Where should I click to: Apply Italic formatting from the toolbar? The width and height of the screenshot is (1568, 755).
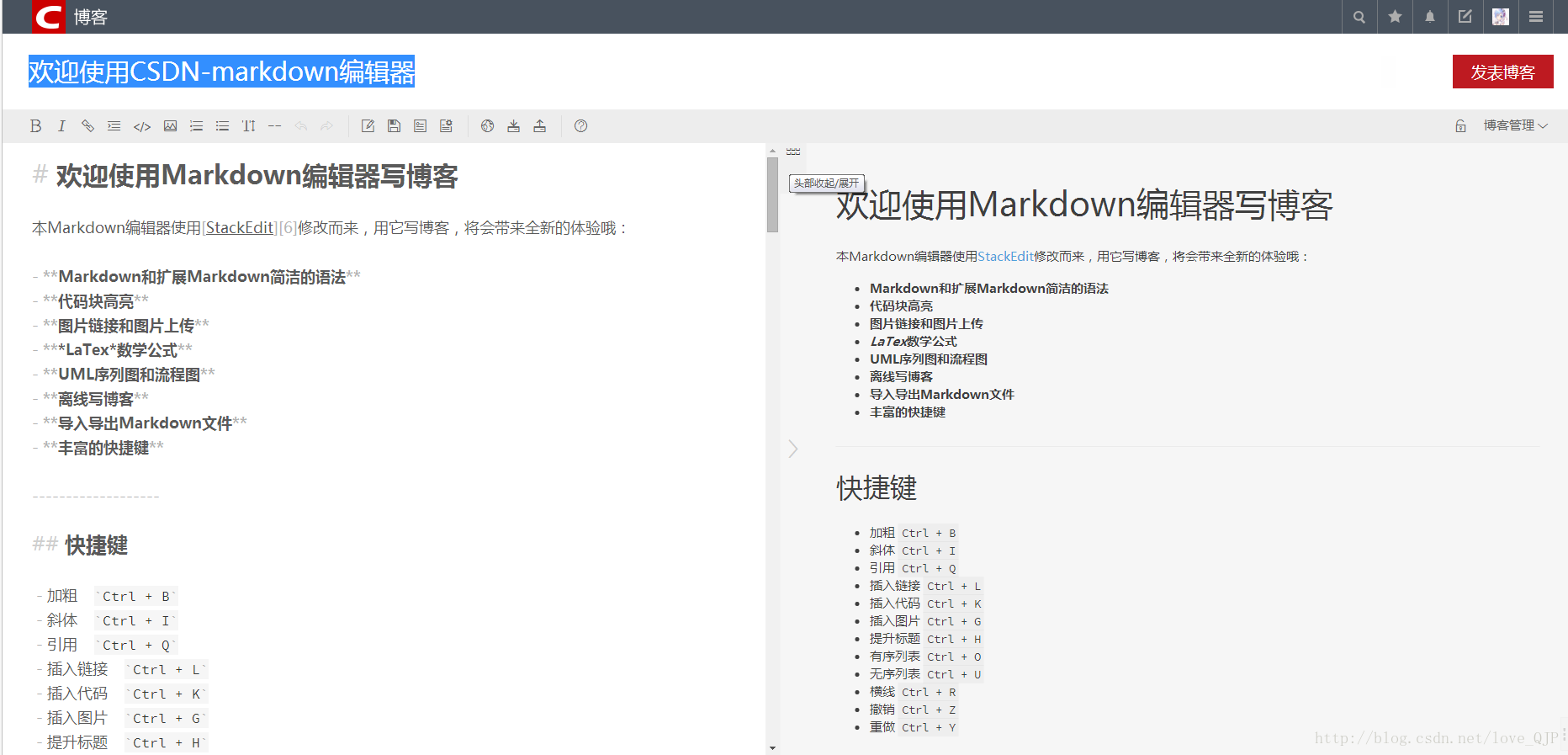point(61,126)
